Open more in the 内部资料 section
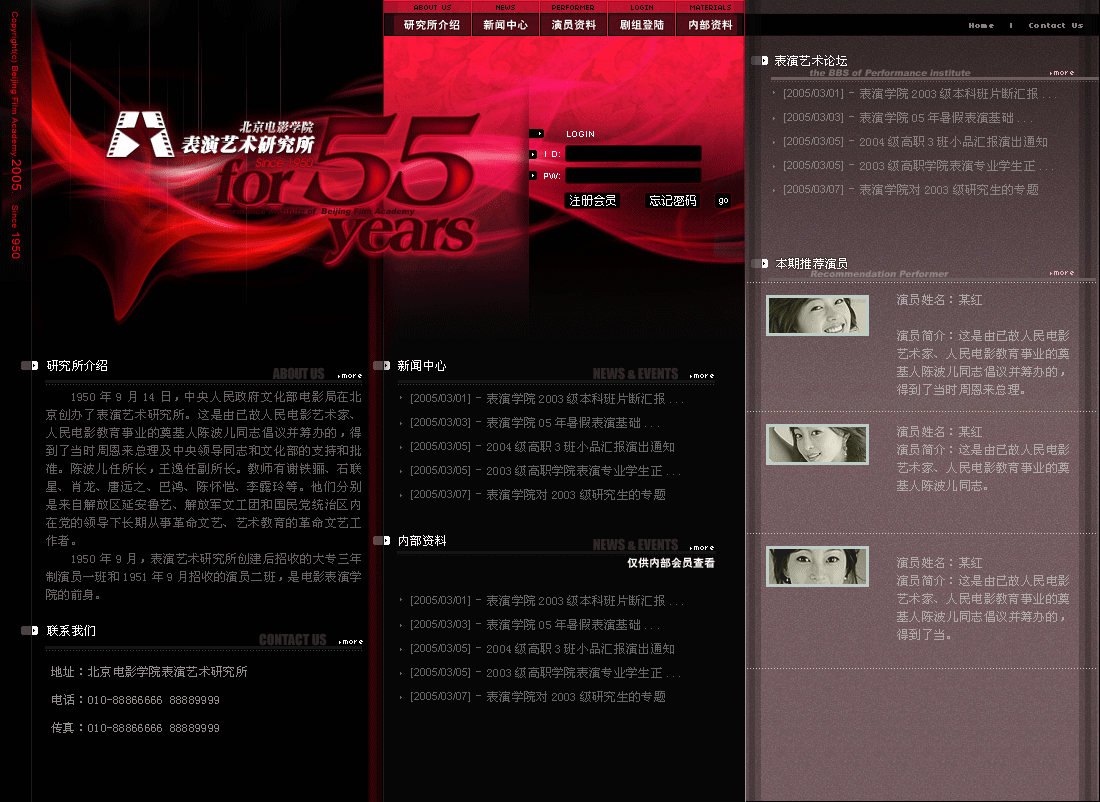Viewport: 1100px width, 802px height. point(702,548)
